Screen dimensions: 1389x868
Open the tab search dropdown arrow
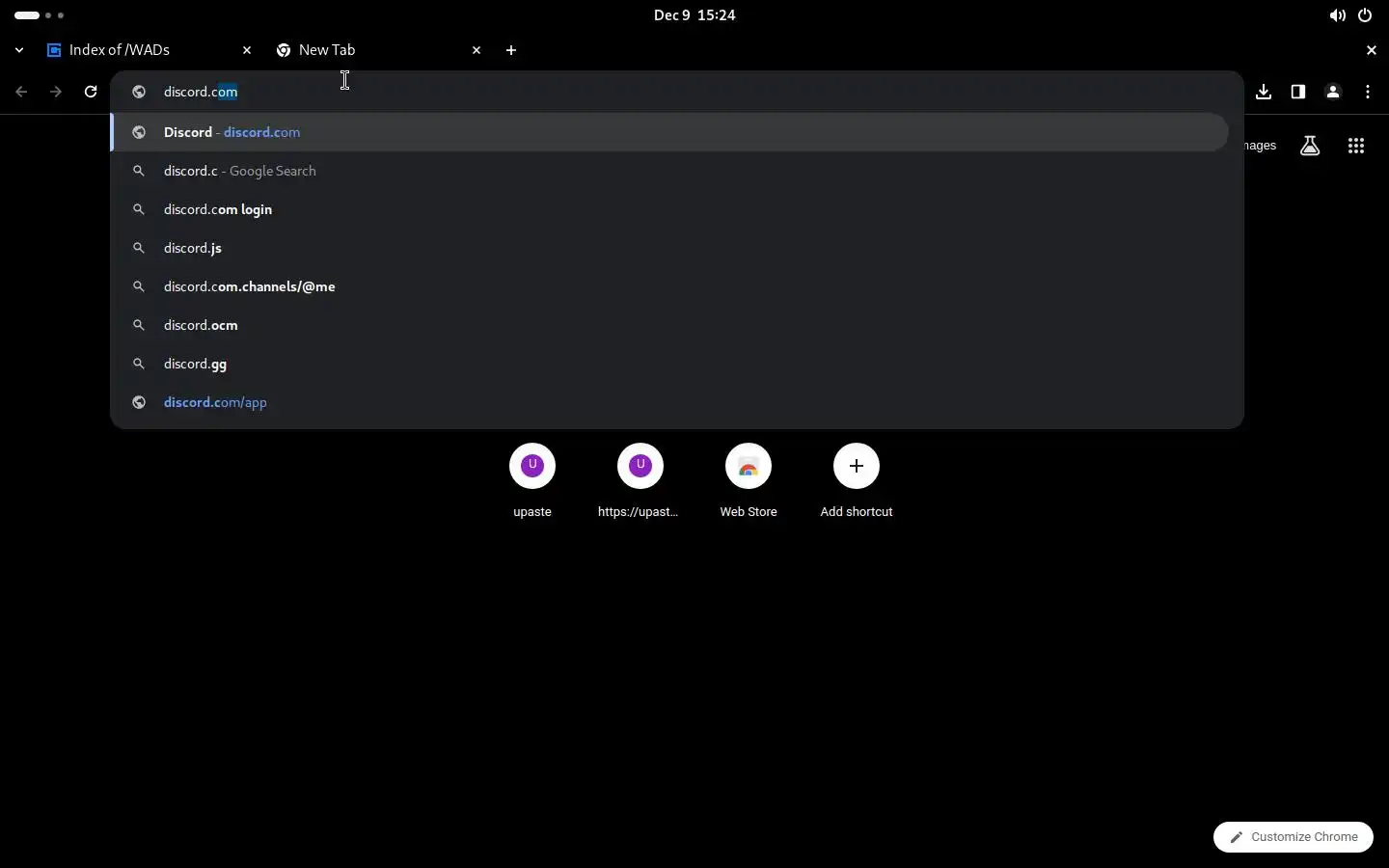tap(19, 50)
